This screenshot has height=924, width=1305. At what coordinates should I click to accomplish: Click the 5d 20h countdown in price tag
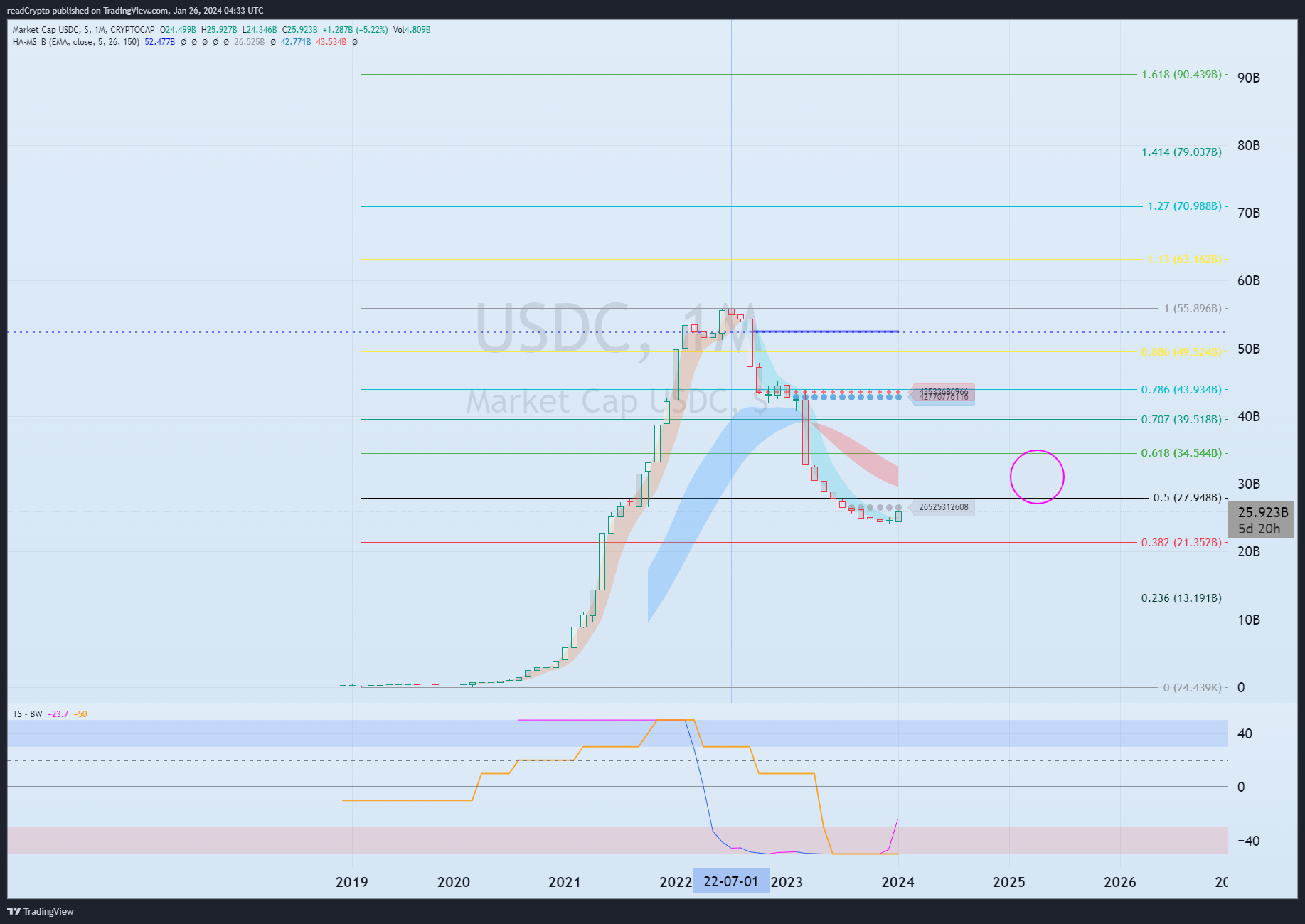[x=1259, y=529]
